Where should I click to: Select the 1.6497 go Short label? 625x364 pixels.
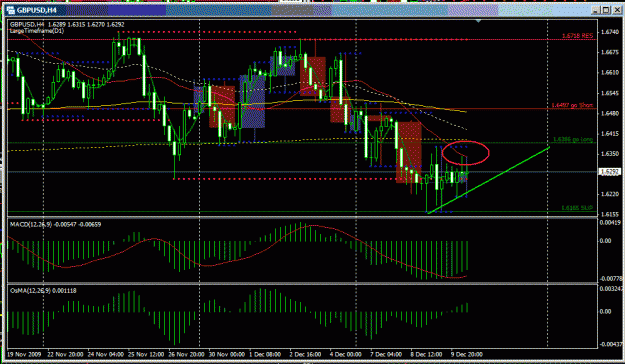point(572,105)
